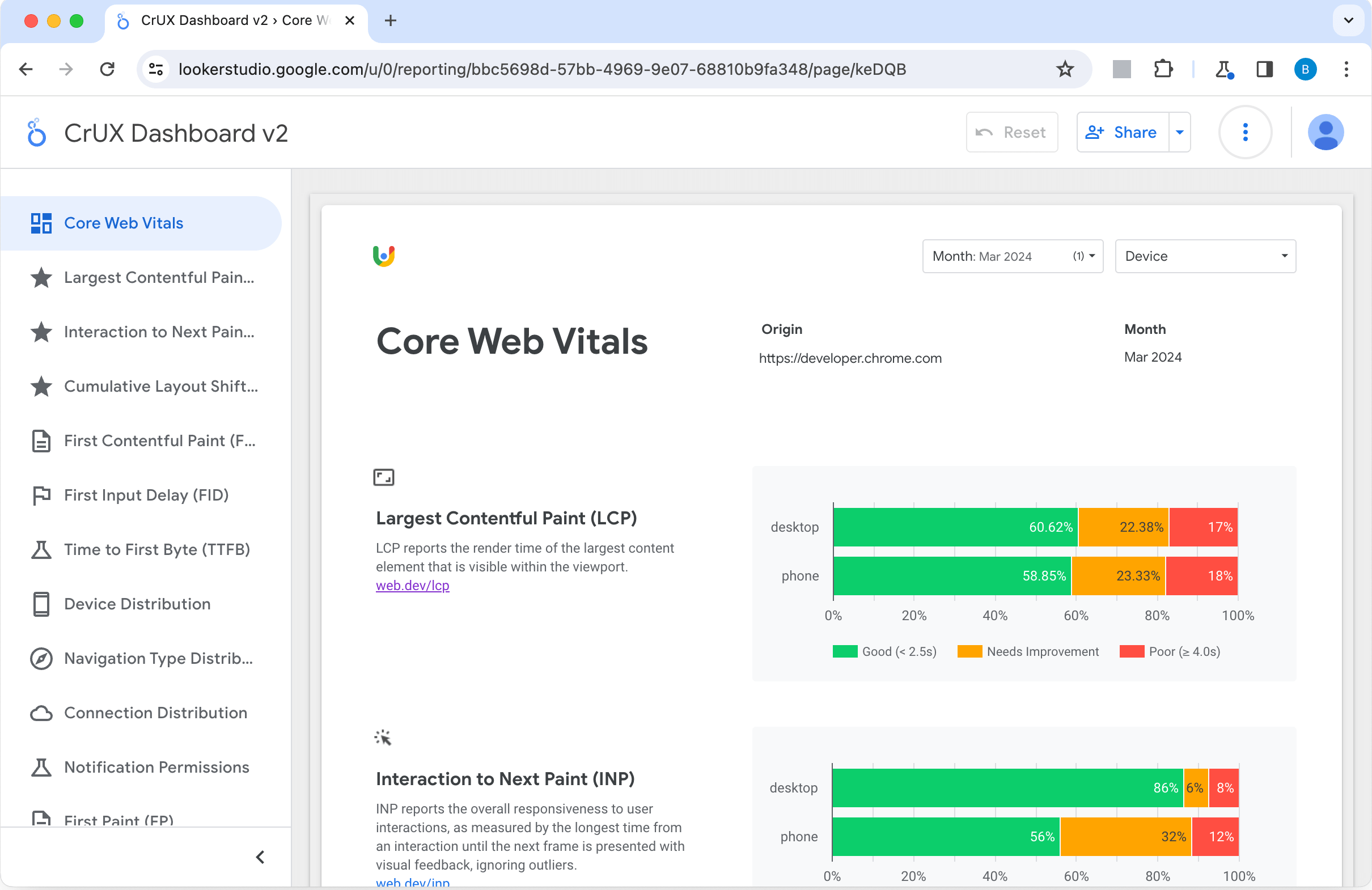Open Interaction to Next Paint page
Viewport: 1372px width, 890px height.
(x=141, y=332)
